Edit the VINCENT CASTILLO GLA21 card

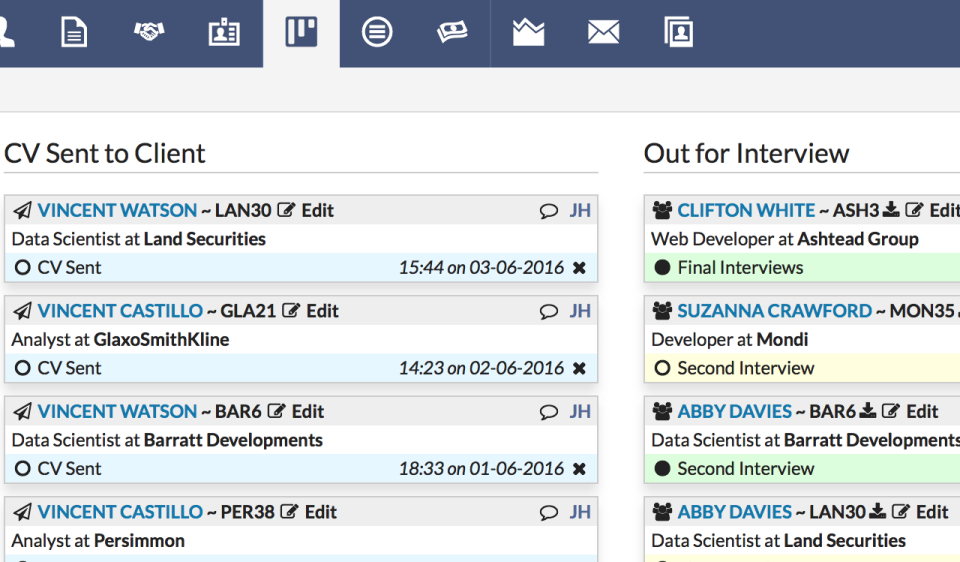tap(311, 311)
